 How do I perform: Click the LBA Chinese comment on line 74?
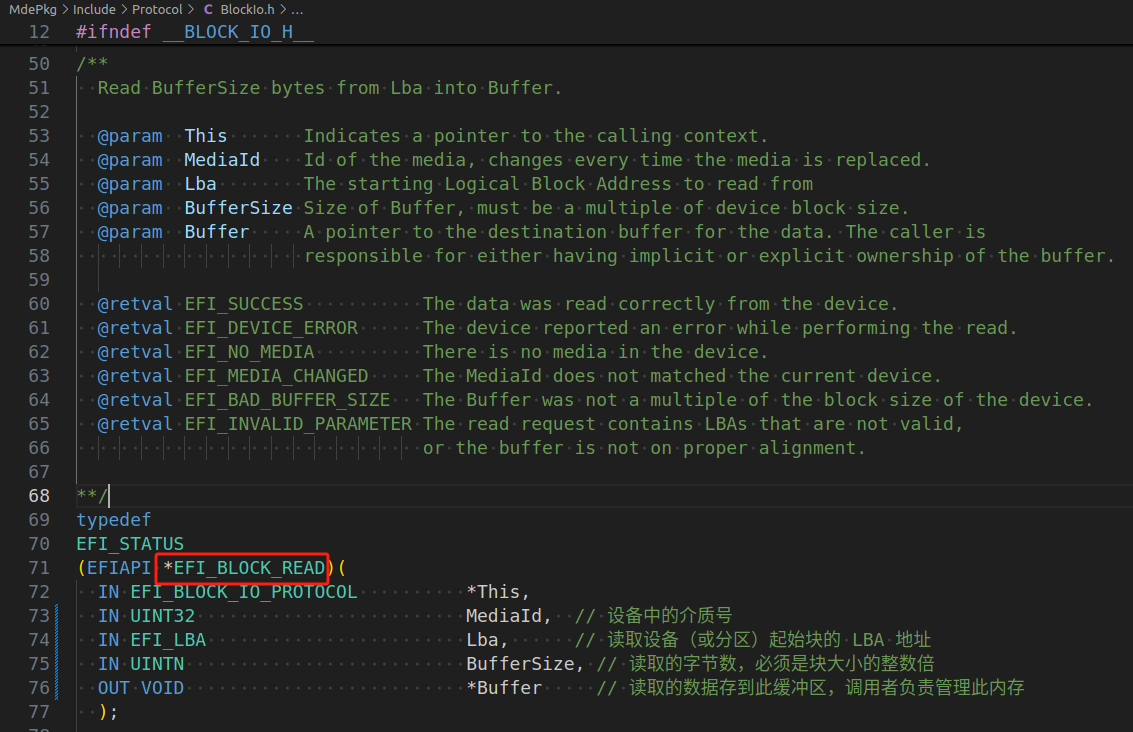click(753, 640)
